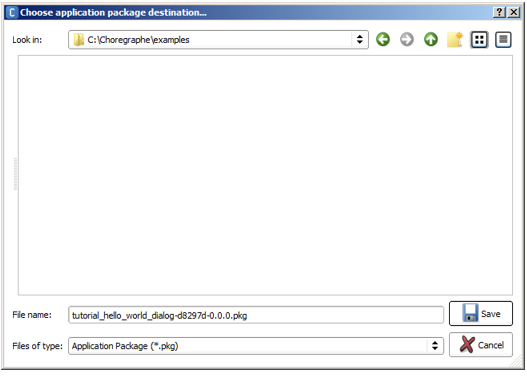Switch to list view mode
Image resolution: width=527 pixels, height=379 pixels.
click(479, 40)
